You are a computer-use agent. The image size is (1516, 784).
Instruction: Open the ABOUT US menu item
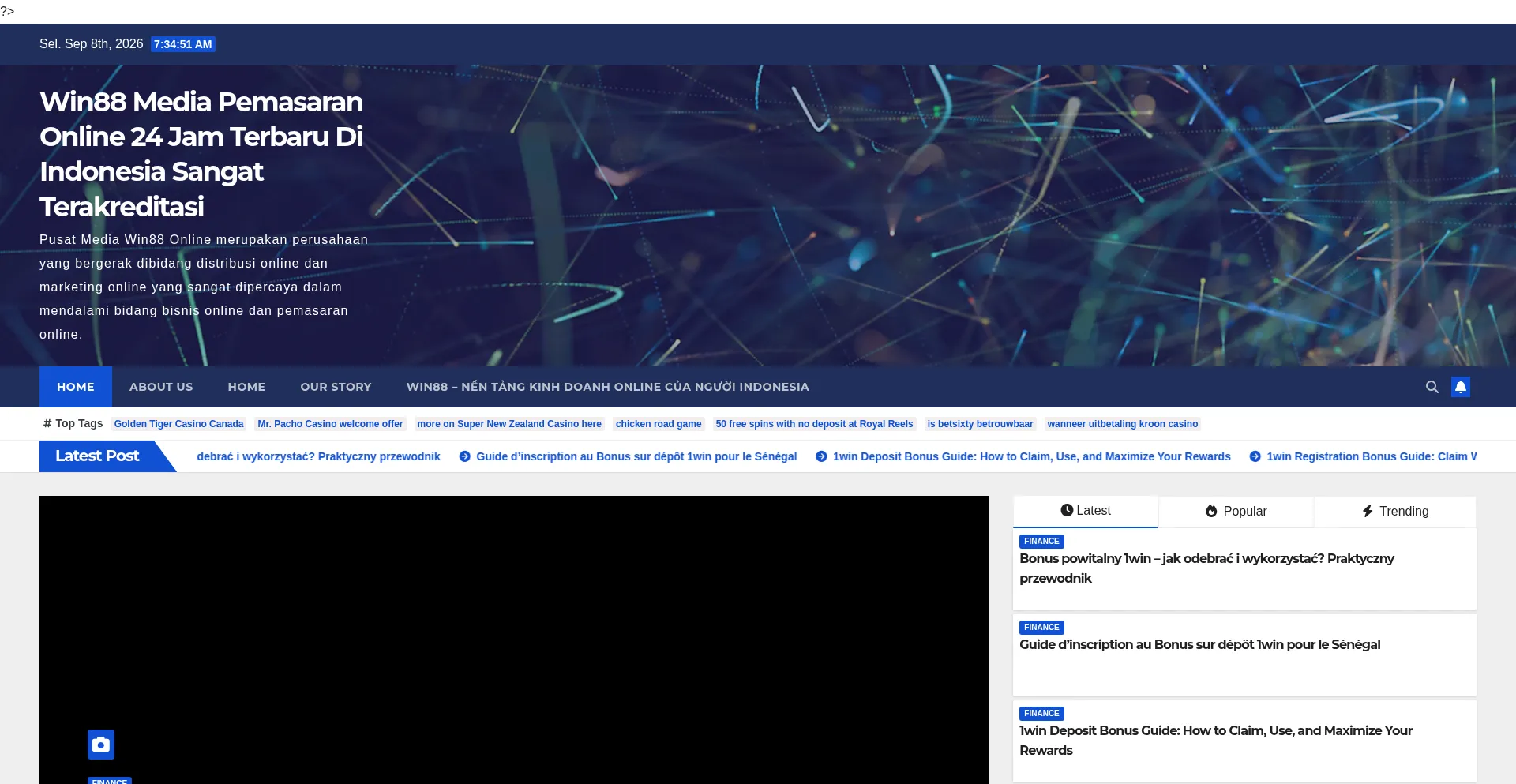(161, 387)
